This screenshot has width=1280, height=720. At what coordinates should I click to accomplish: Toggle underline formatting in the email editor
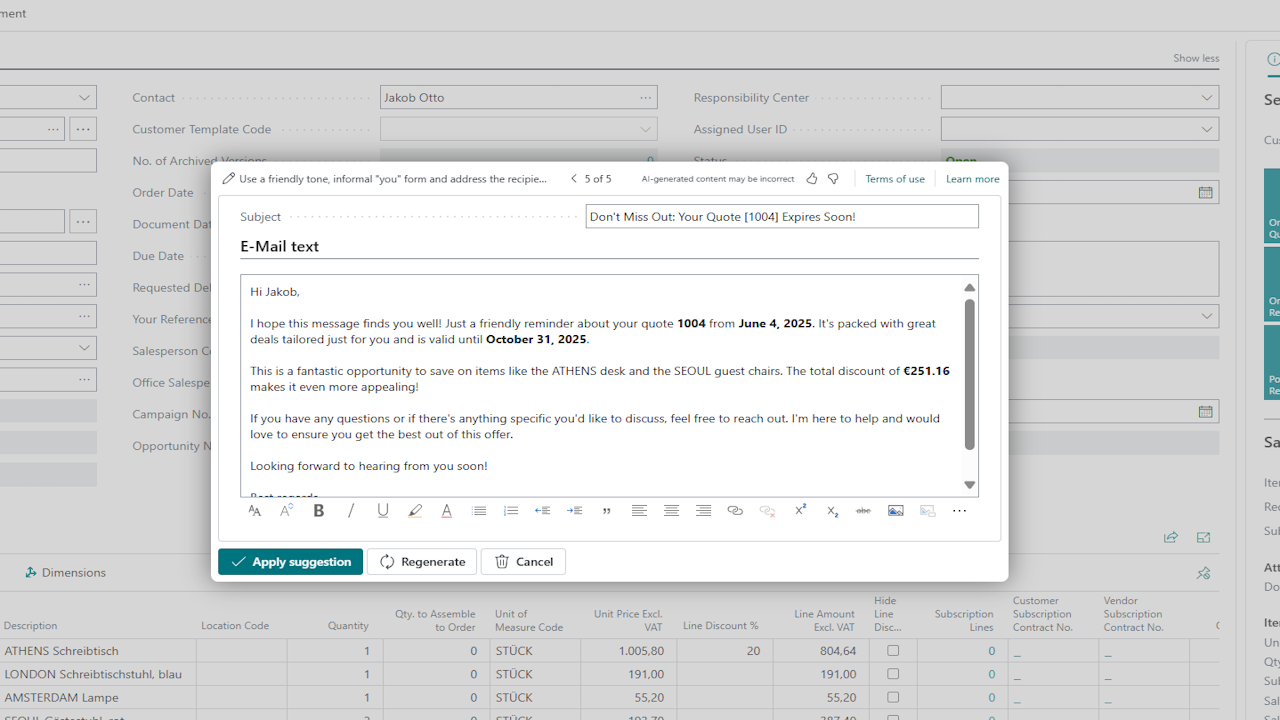[x=383, y=511]
